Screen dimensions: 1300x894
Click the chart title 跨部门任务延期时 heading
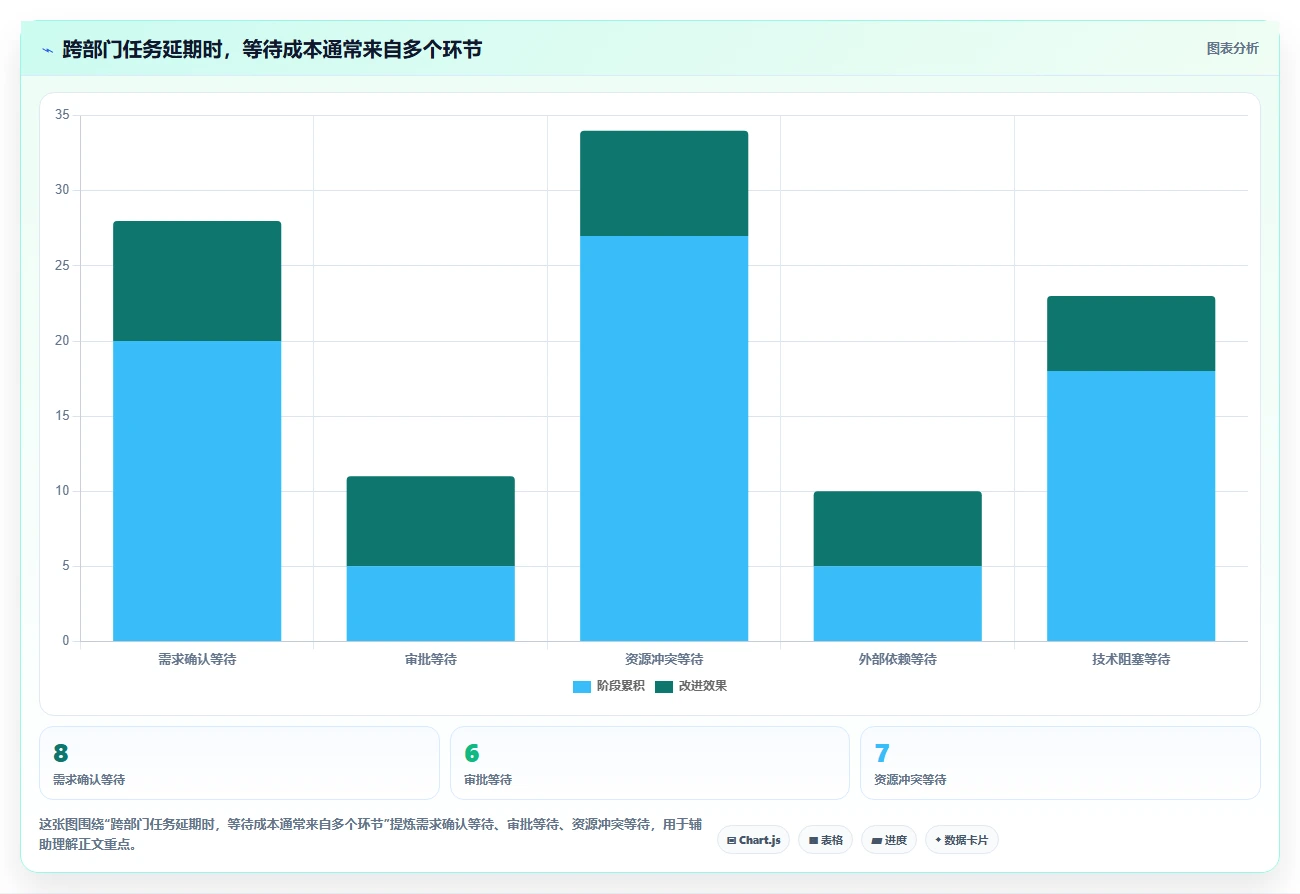(x=272, y=49)
